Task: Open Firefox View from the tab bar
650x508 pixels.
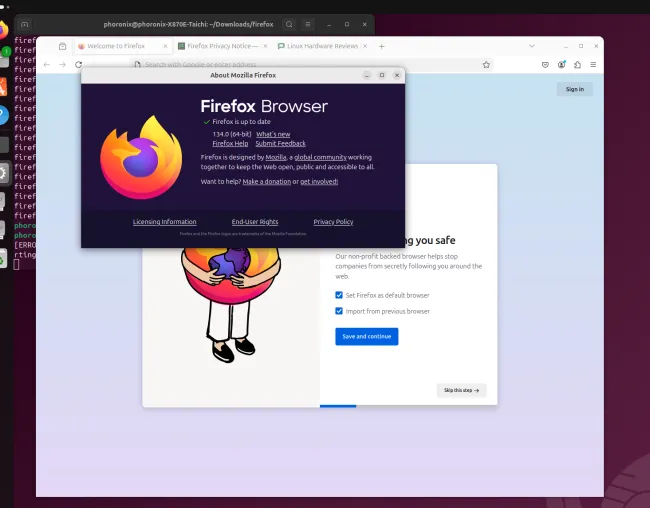Action: [62, 46]
